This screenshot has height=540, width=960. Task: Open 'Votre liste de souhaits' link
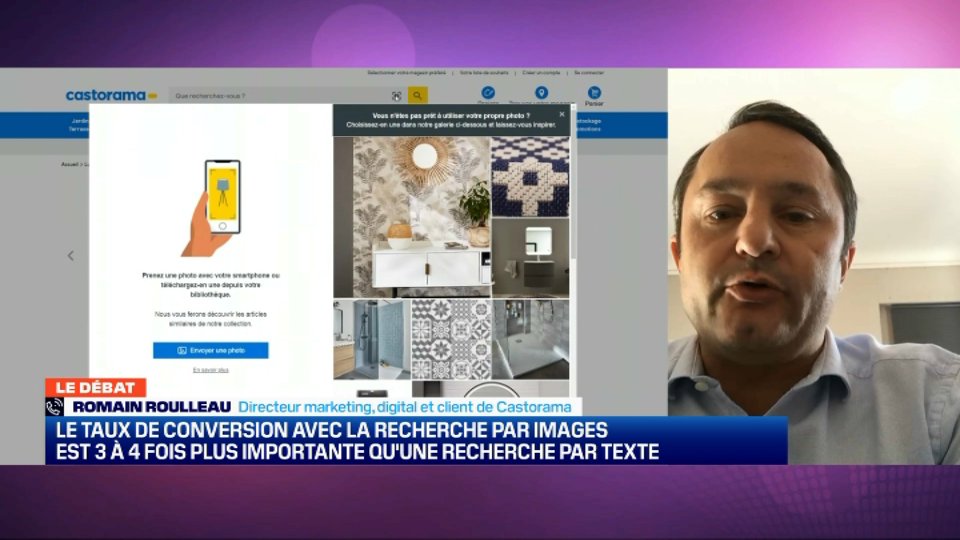(x=484, y=73)
